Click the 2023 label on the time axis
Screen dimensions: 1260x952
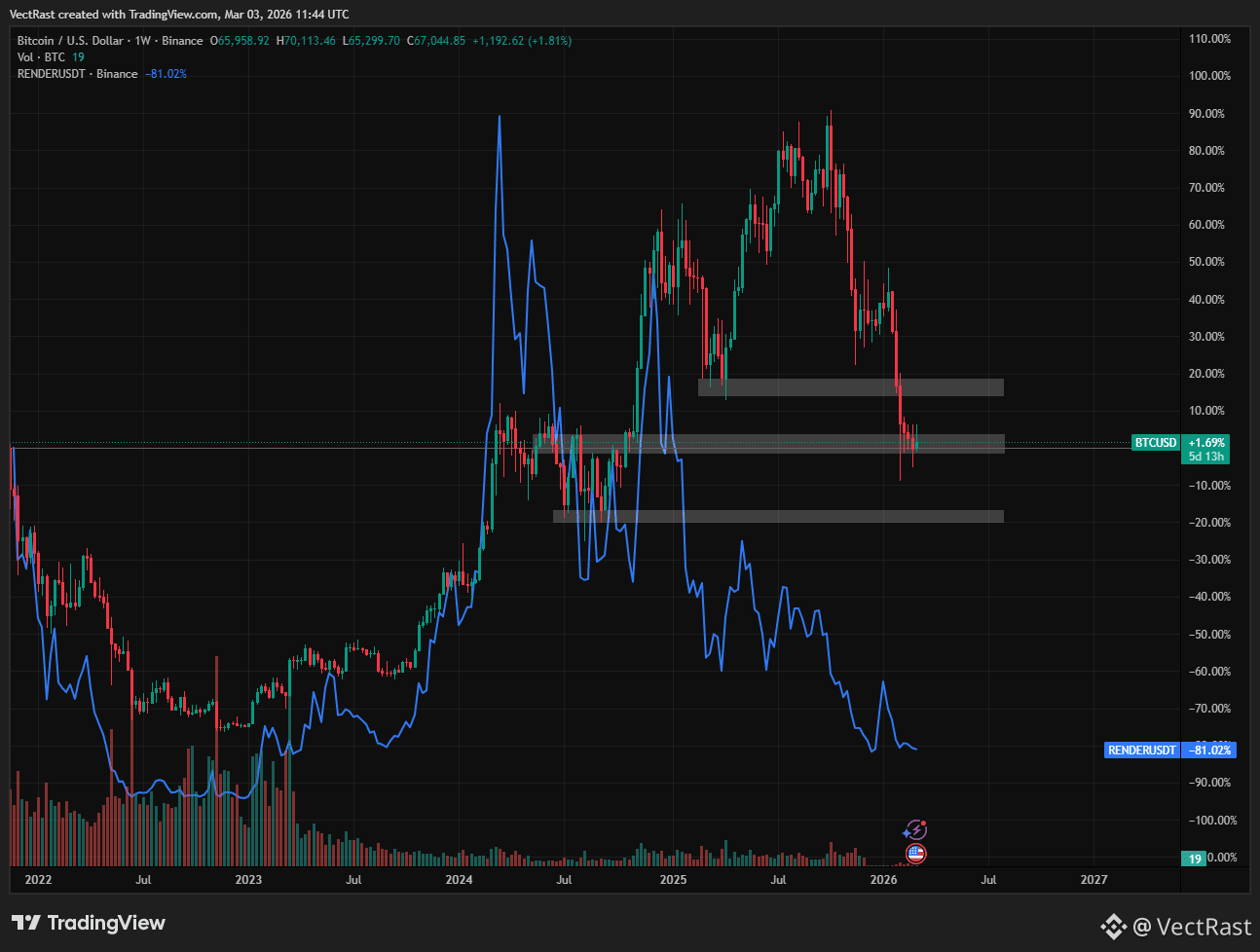[x=248, y=880]
